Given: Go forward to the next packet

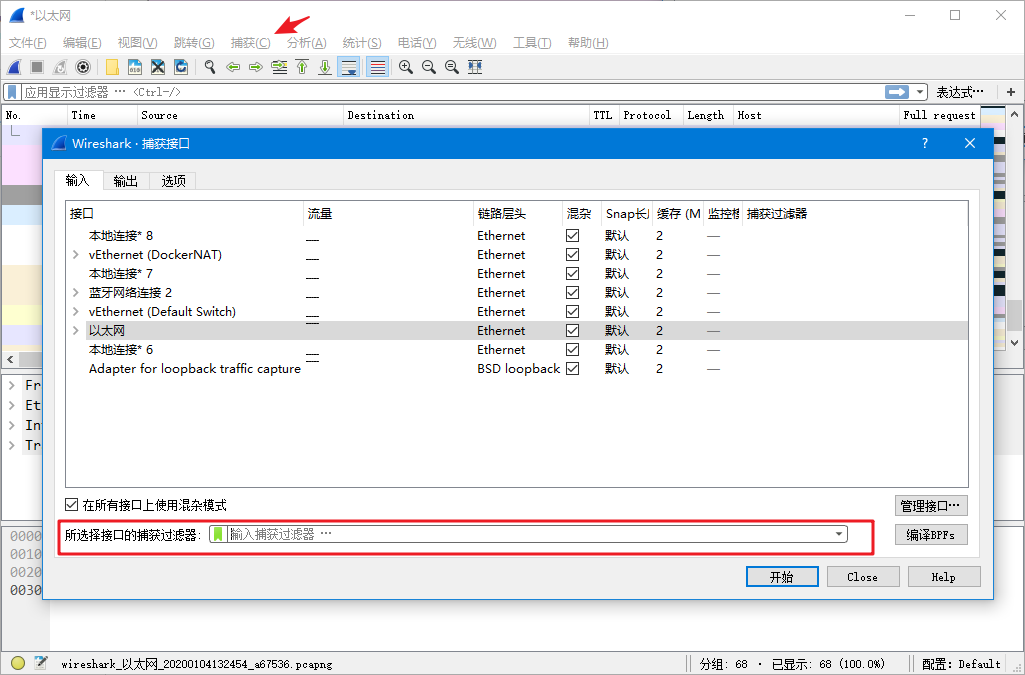Looking at the screenshot, I should [x=256, y=67].
